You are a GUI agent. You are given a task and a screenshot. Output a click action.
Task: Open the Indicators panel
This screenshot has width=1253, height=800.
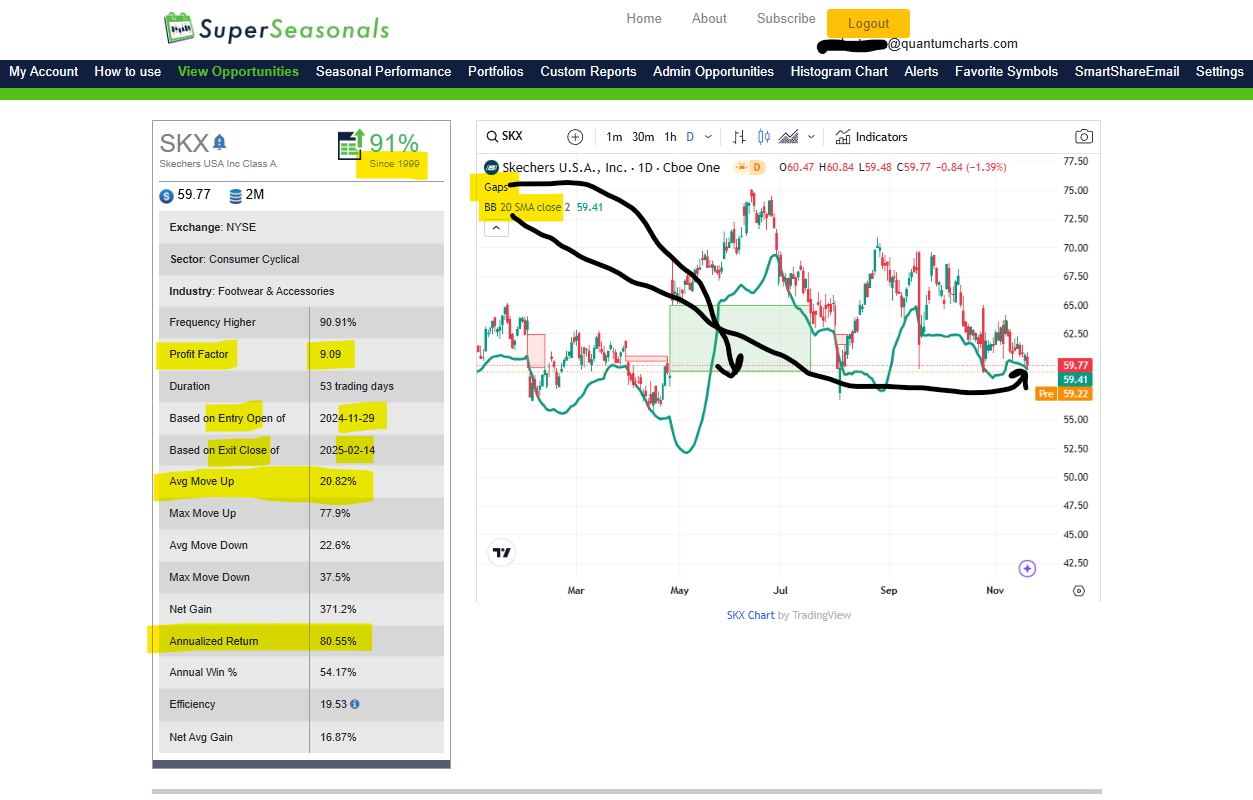[x=871, y=137]
